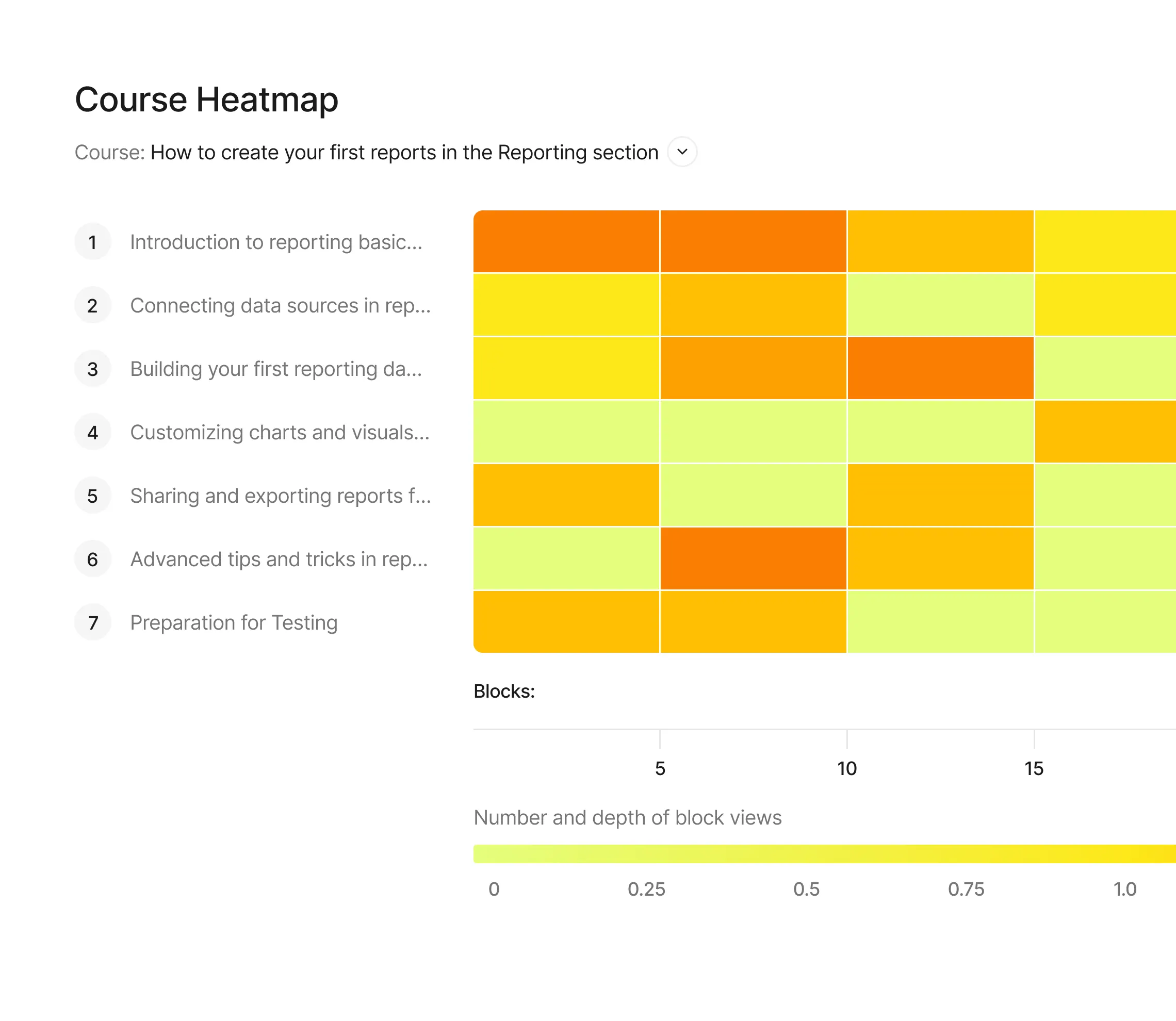Select lesson 1 number badge
The width and height of the screenshot is (1176, 1021).
[x=93, y=242]
